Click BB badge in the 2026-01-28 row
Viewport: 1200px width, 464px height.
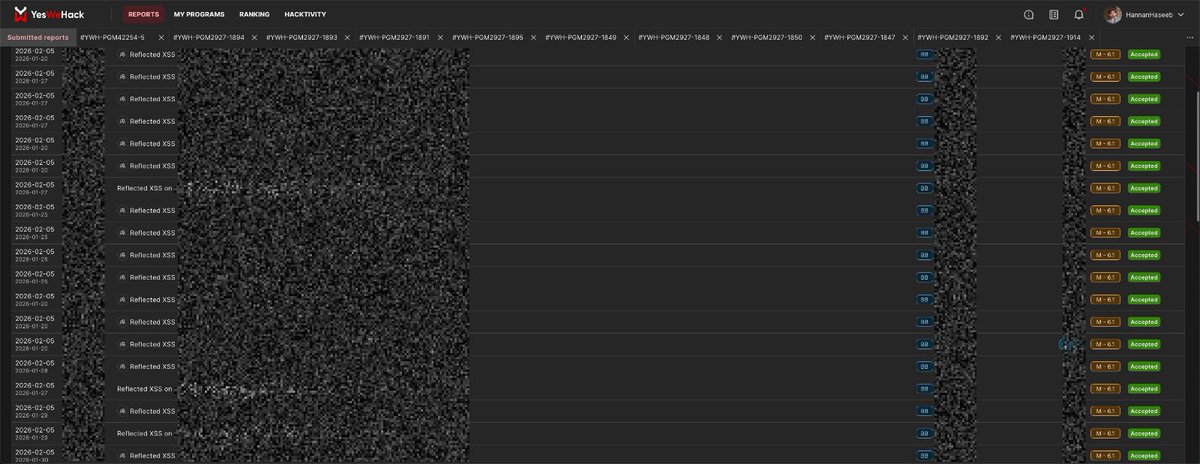point(924,367)
